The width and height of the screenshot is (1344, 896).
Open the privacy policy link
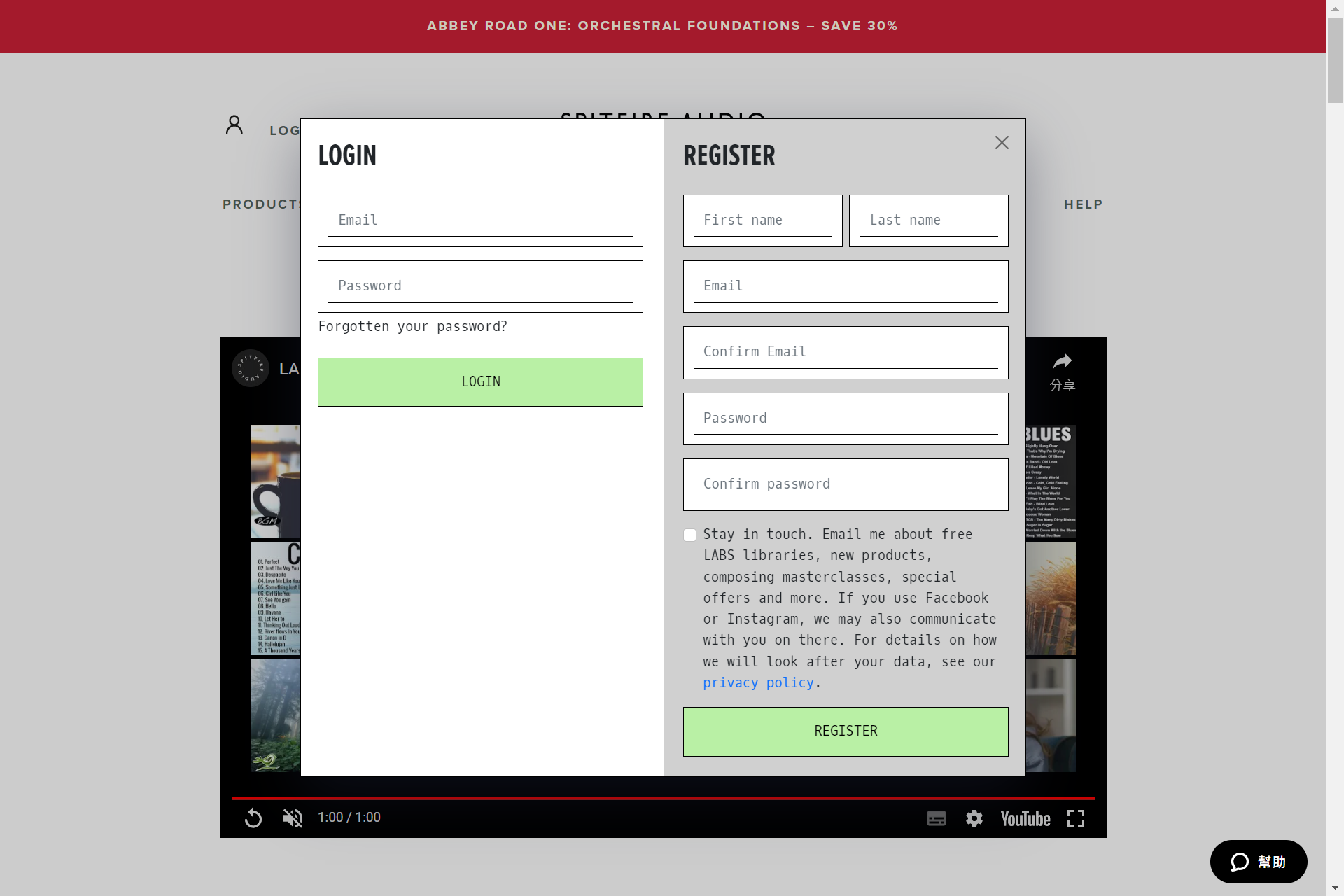pos(758,683)
